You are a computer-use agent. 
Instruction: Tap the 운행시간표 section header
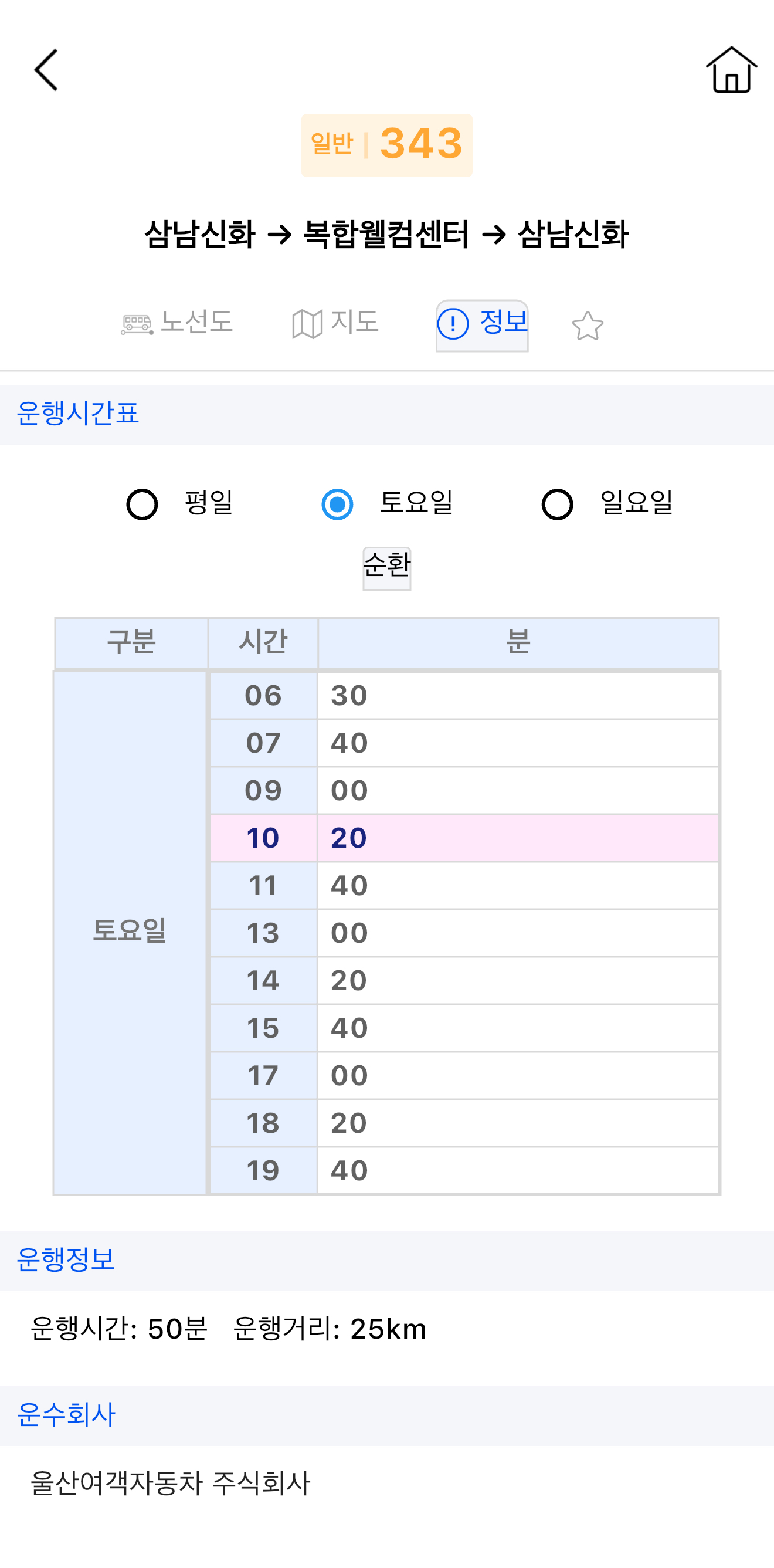click(78, 414)
